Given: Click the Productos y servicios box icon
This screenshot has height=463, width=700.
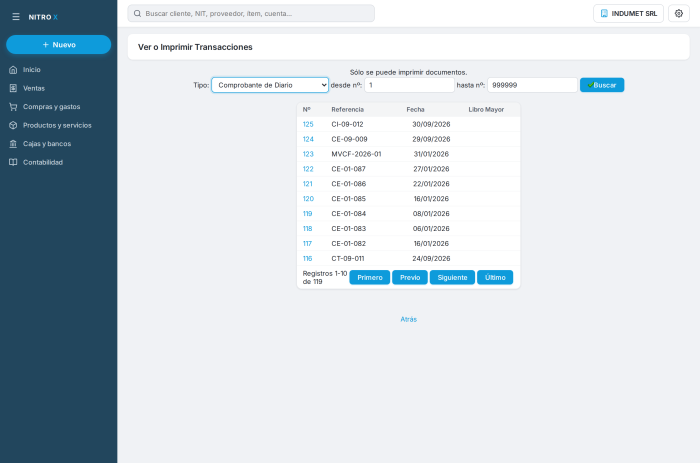Looking at the screenshot, I should point(13,125).
